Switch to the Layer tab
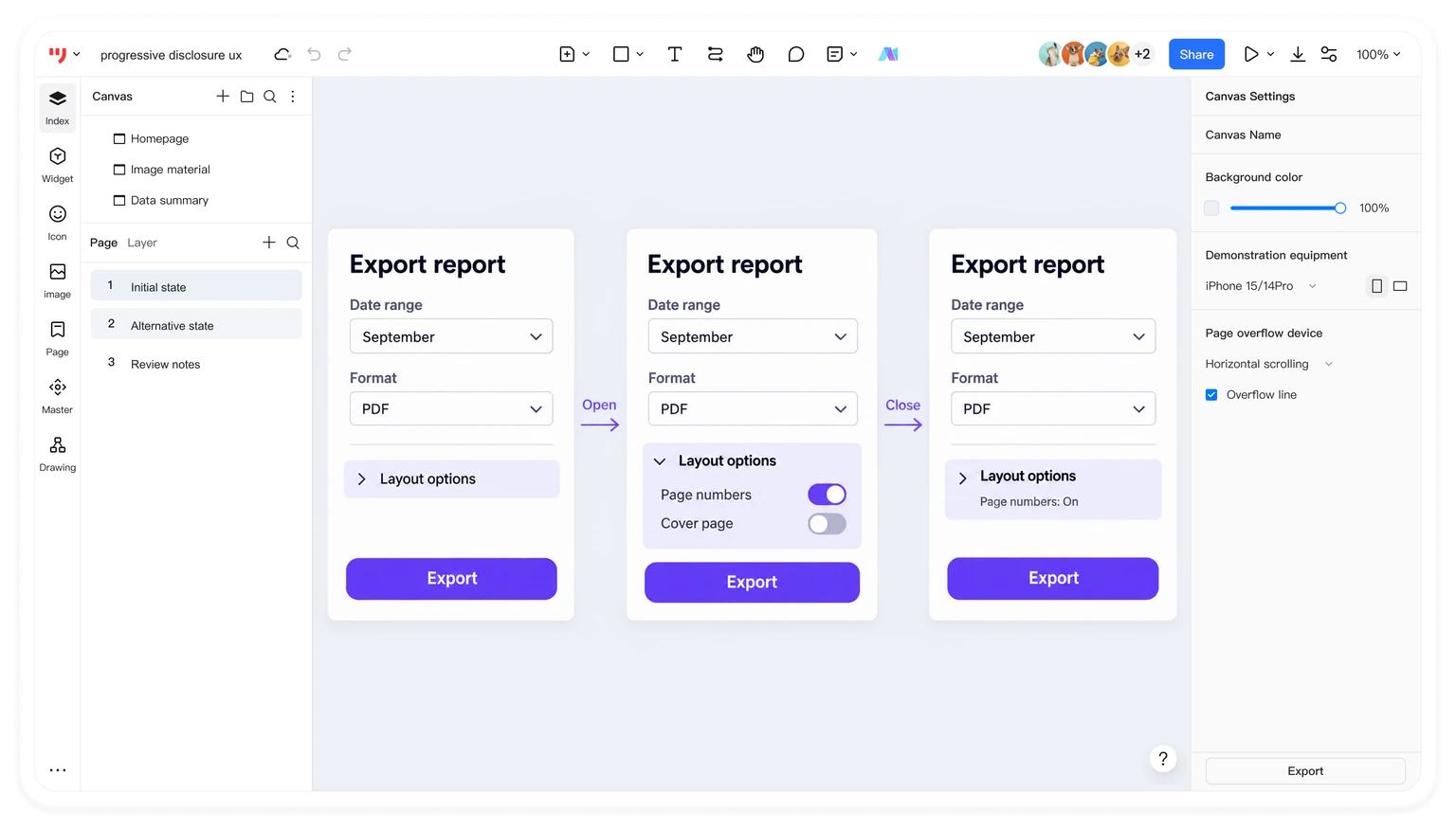 tap(142, 243)
